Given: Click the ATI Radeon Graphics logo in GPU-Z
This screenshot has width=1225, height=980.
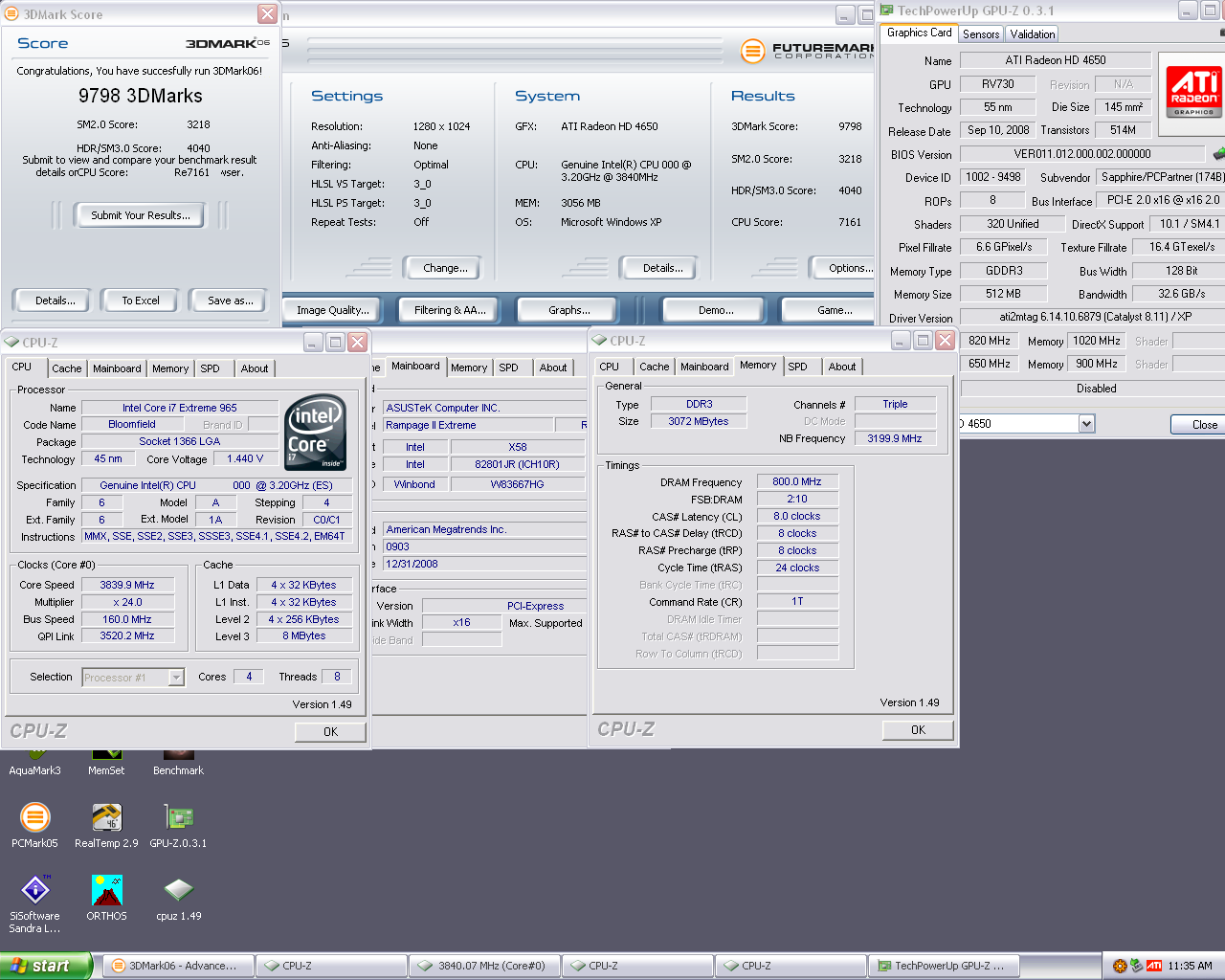Looking at the screenshot, I should tap(1193, 92).
